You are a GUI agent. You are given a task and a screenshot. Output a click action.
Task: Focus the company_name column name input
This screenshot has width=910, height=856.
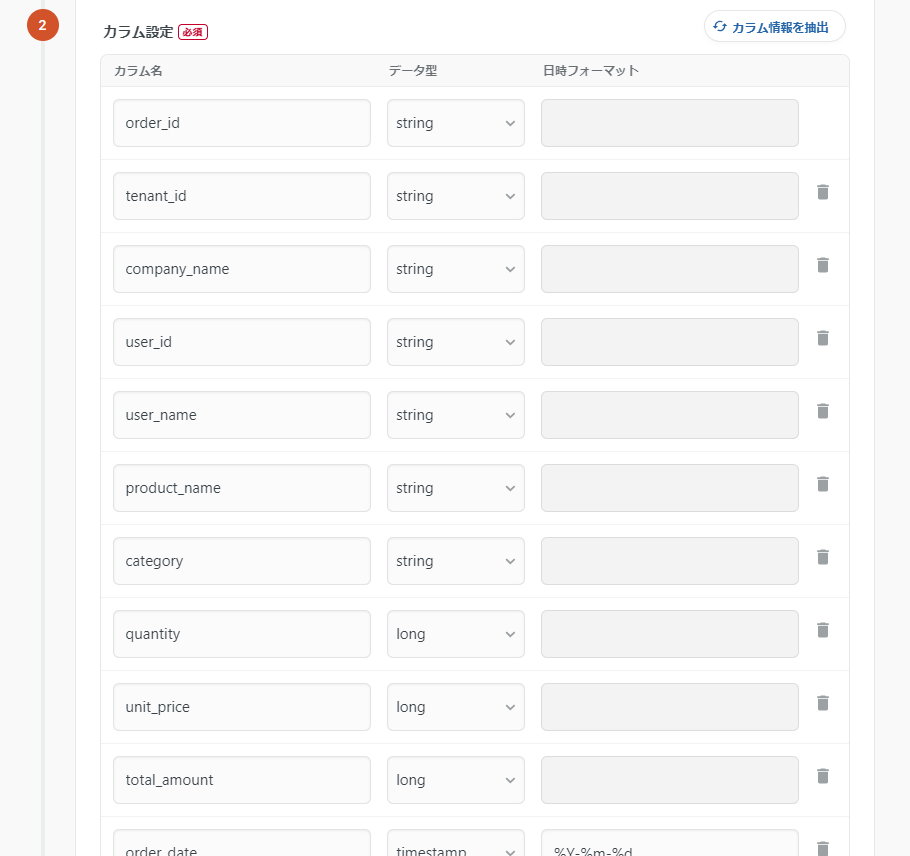coord(242,269)
